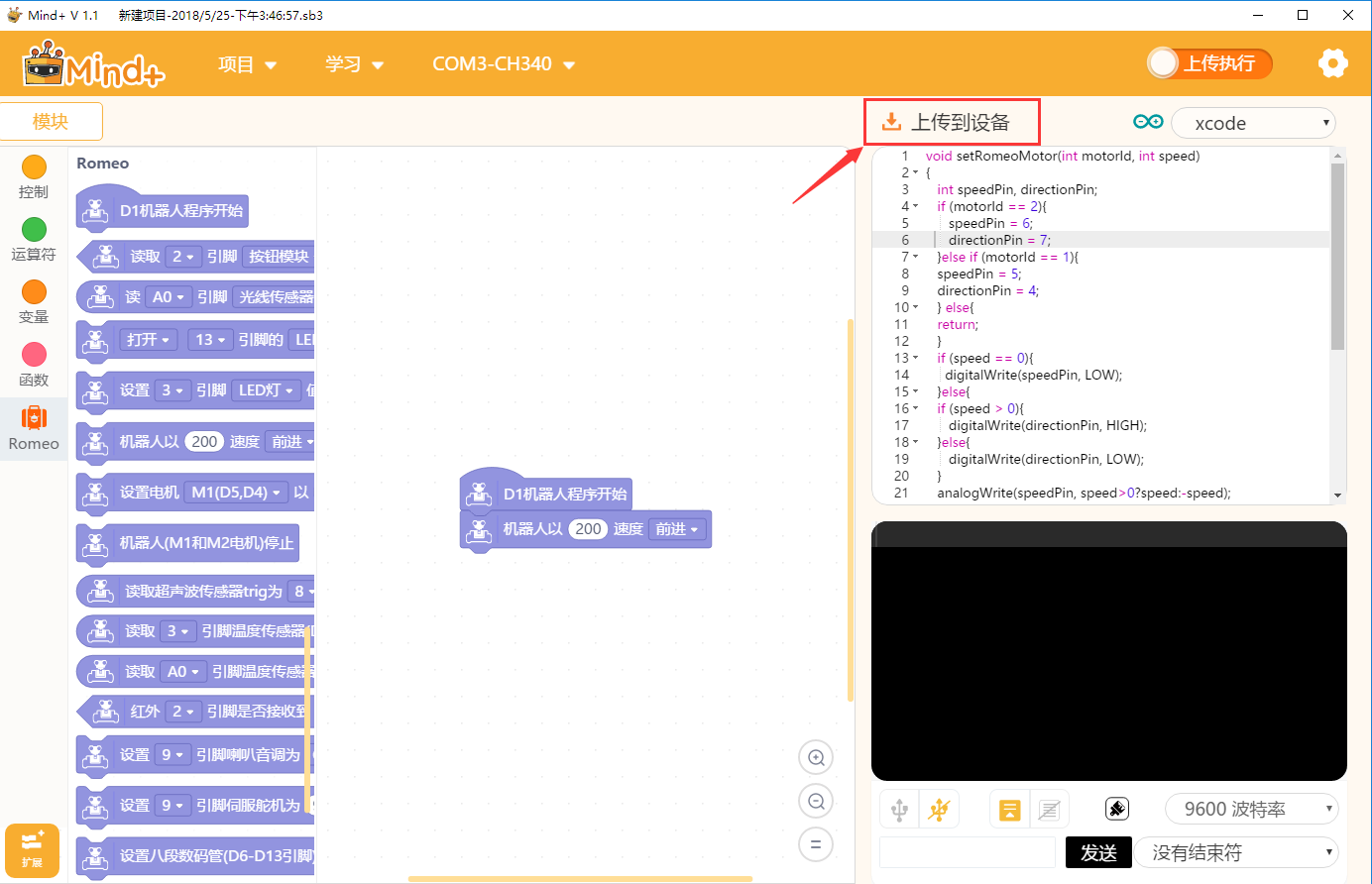Fold code at line 13 arrow
This screenshot has height=884, width=1372.
pos(915,359)
